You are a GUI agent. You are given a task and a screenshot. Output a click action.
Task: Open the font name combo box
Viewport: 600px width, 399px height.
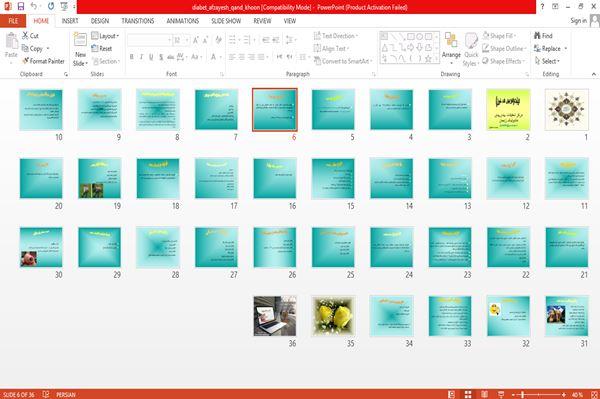(149, 40)
